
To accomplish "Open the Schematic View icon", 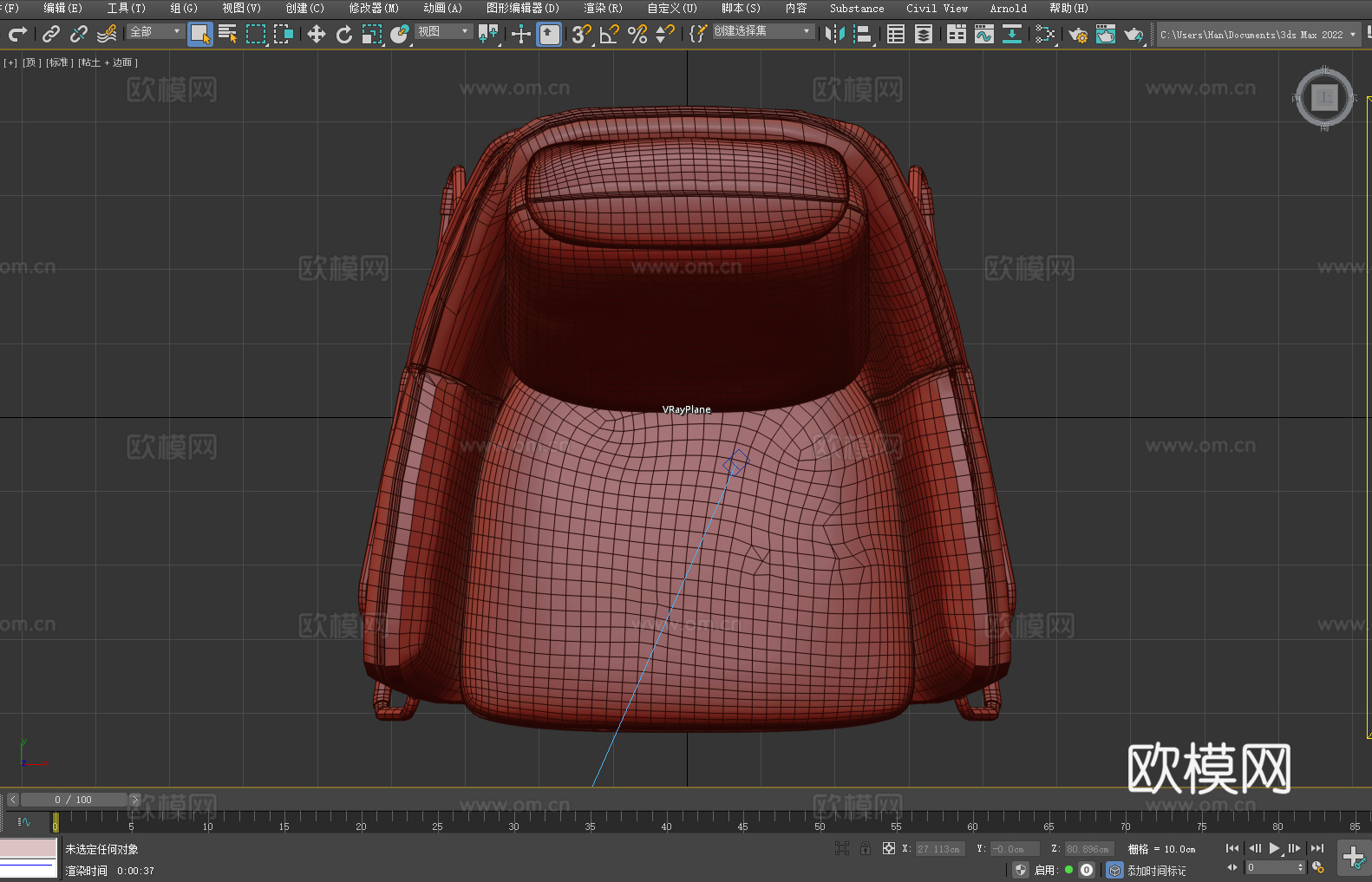I will (1012, 34).
